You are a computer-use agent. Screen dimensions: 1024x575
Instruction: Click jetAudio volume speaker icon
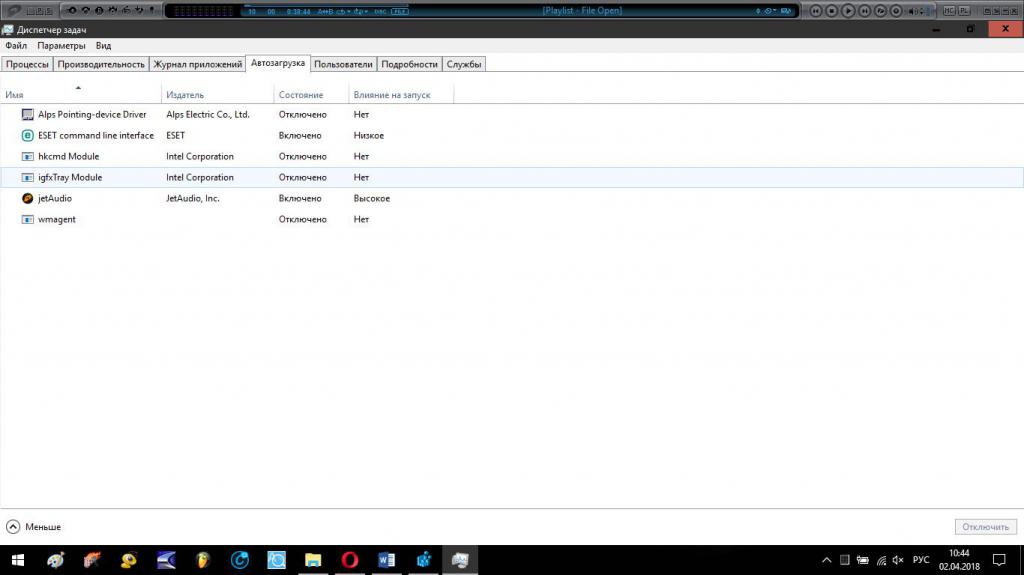tap(913, 11)
